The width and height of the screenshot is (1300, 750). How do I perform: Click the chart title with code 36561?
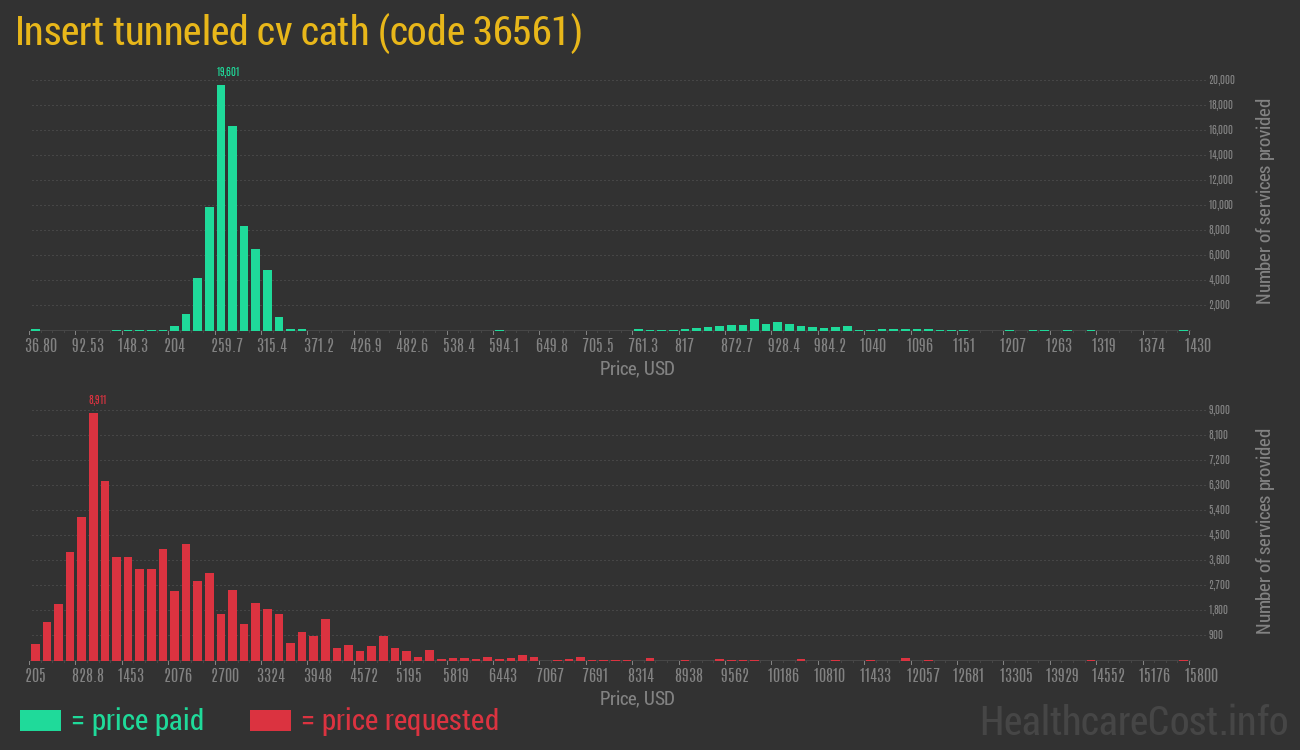coord(299,32)
